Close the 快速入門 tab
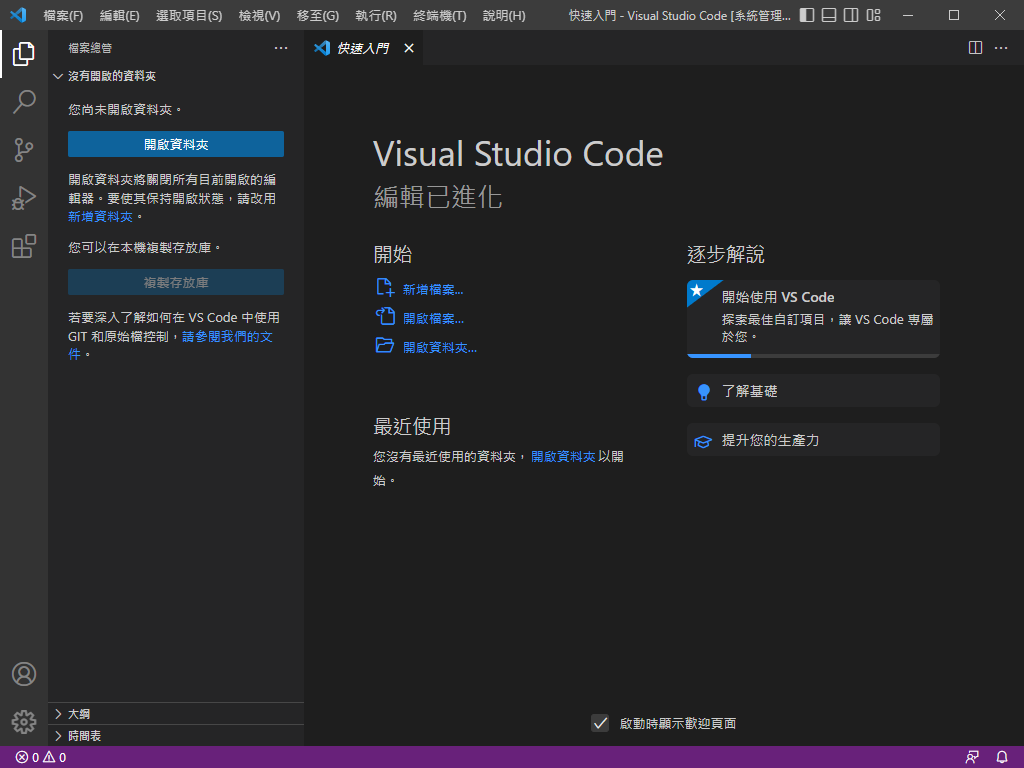 point(409,48)
